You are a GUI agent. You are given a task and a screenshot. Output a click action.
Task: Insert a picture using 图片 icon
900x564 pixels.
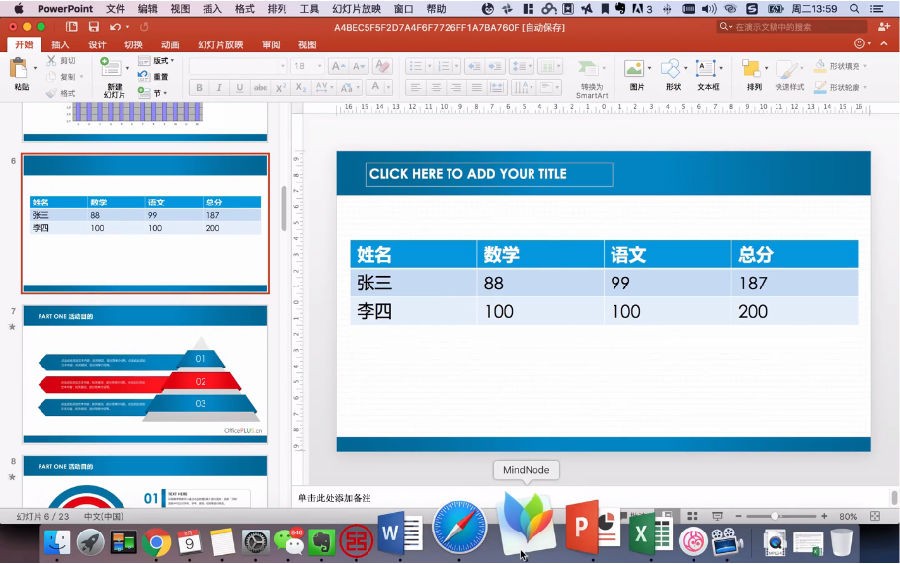[634, 69]
